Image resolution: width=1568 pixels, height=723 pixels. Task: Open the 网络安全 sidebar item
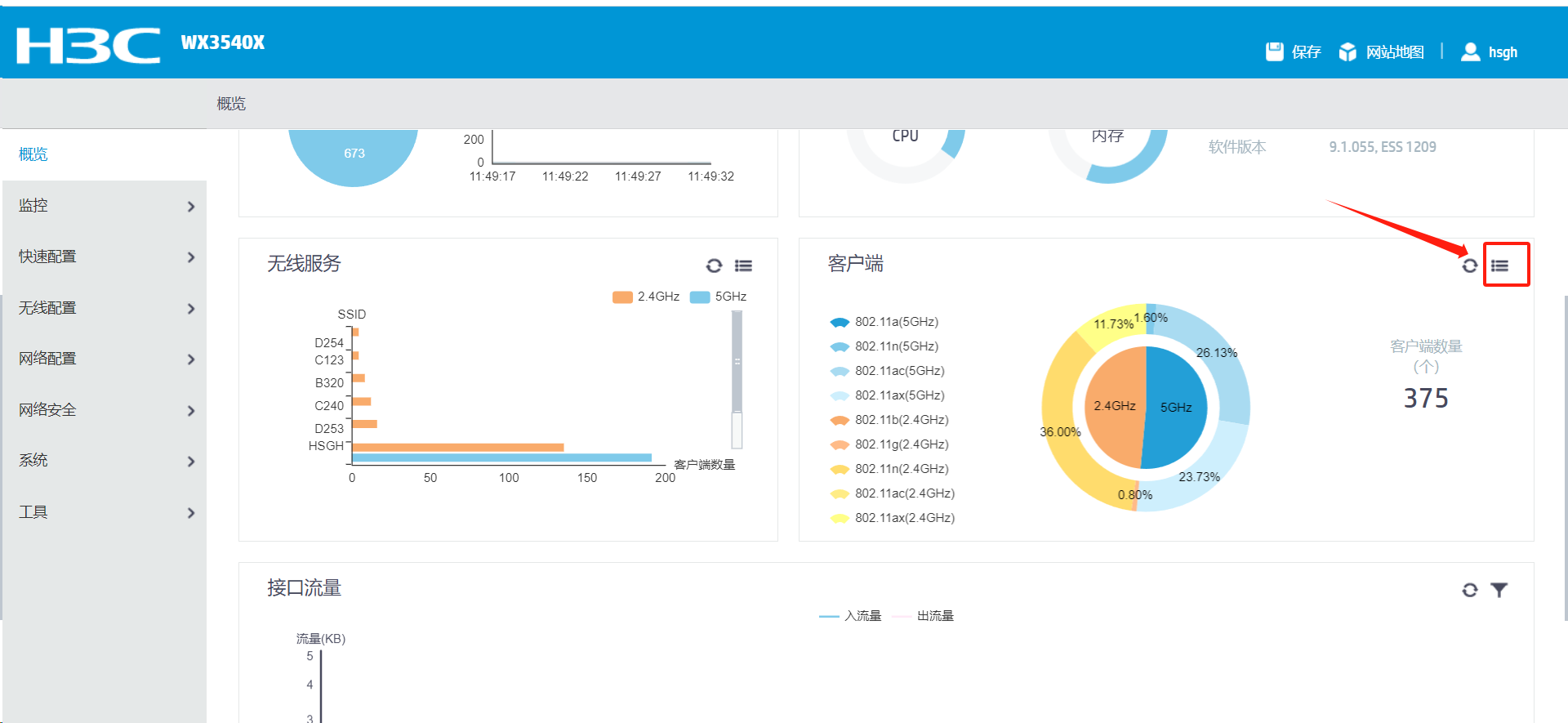coord(105,410)
